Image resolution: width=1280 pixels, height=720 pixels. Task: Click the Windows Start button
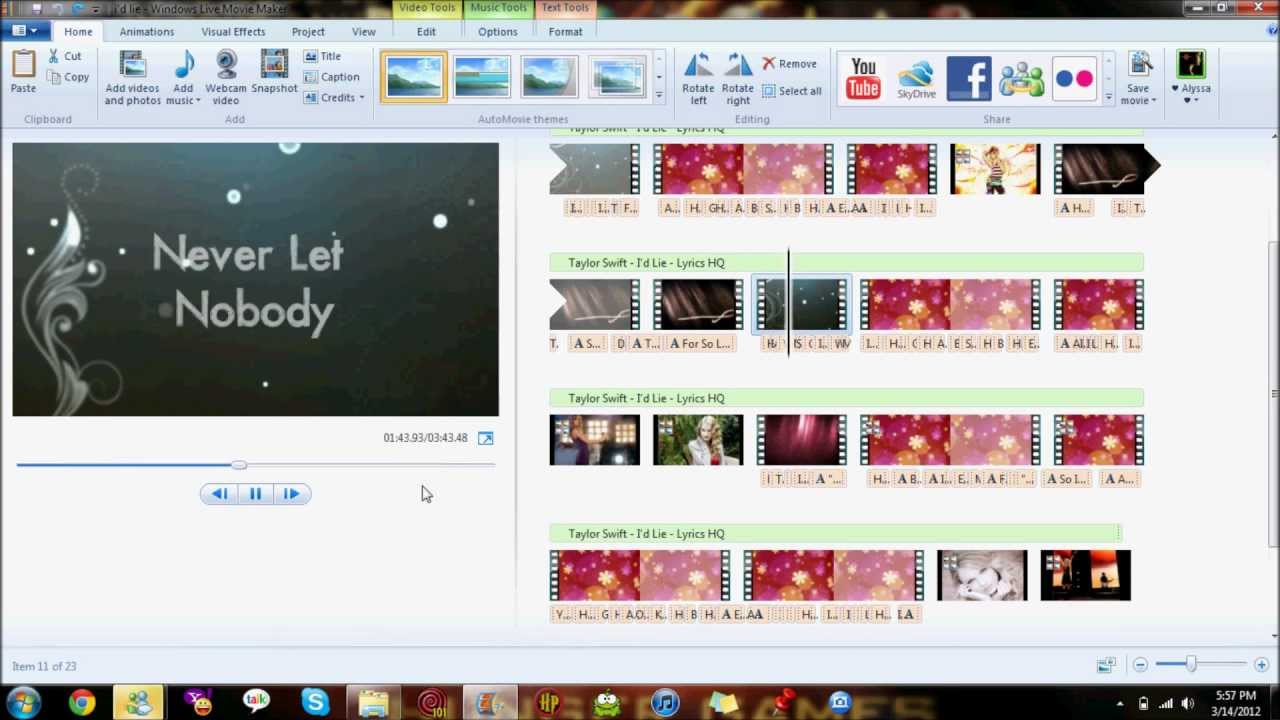pyautogui.click(x=23, y=703)
